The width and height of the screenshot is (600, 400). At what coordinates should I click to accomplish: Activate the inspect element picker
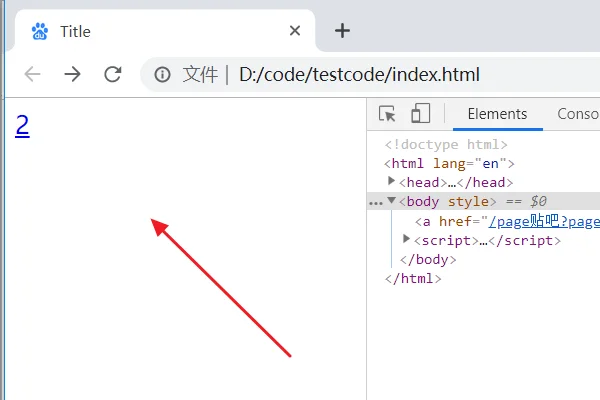(387, 114)
